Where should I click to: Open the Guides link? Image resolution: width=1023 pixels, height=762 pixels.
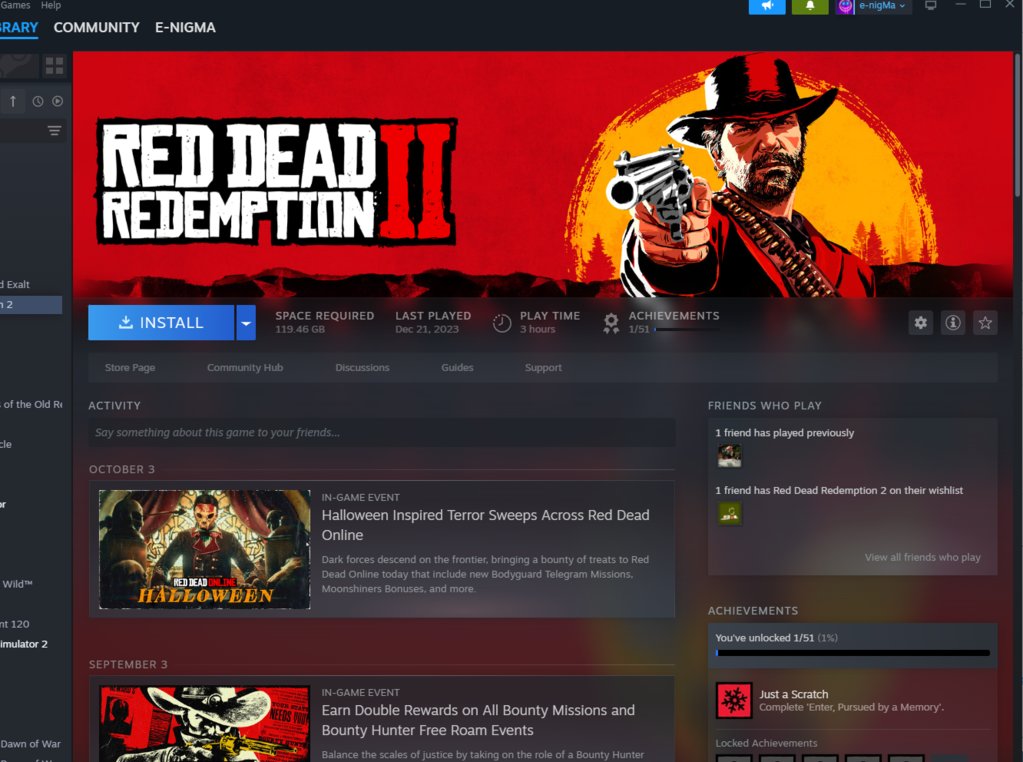457,367
